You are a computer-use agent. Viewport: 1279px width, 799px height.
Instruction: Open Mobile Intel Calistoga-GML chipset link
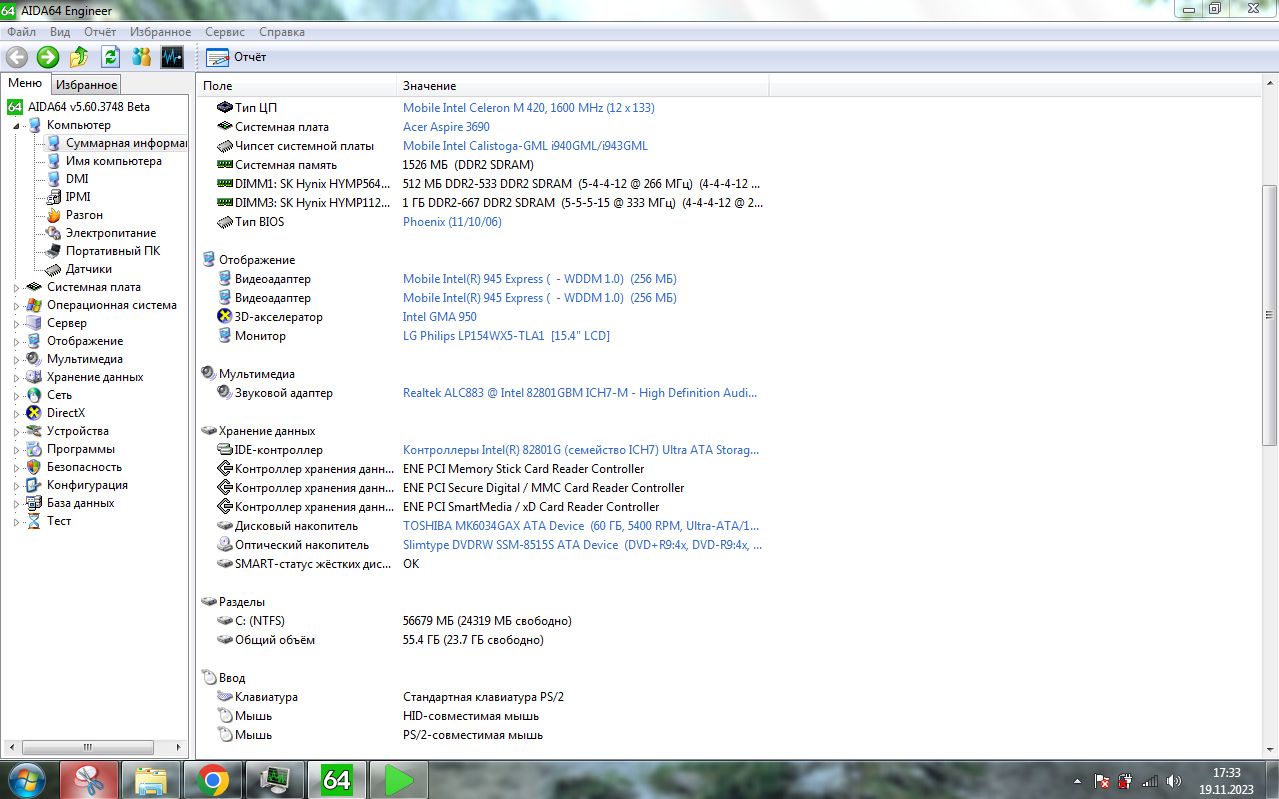coord(525,146)
